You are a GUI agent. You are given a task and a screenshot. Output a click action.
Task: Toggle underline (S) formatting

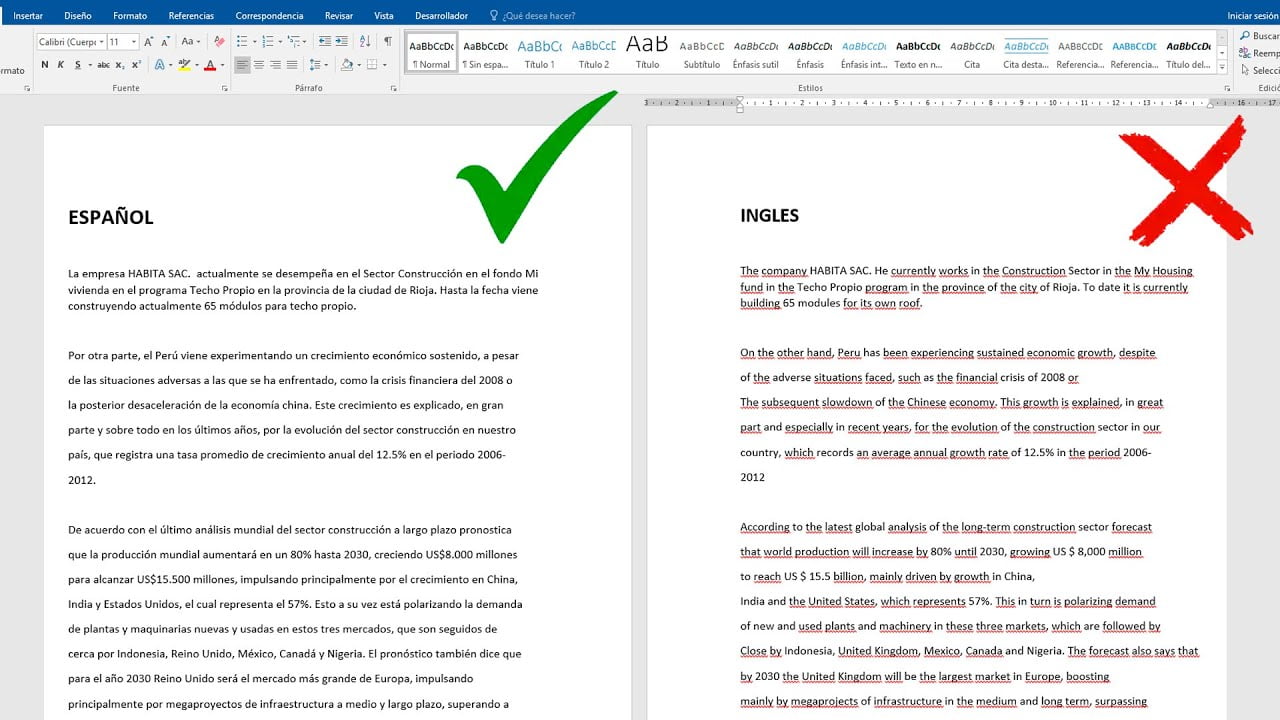coord(77,65)
